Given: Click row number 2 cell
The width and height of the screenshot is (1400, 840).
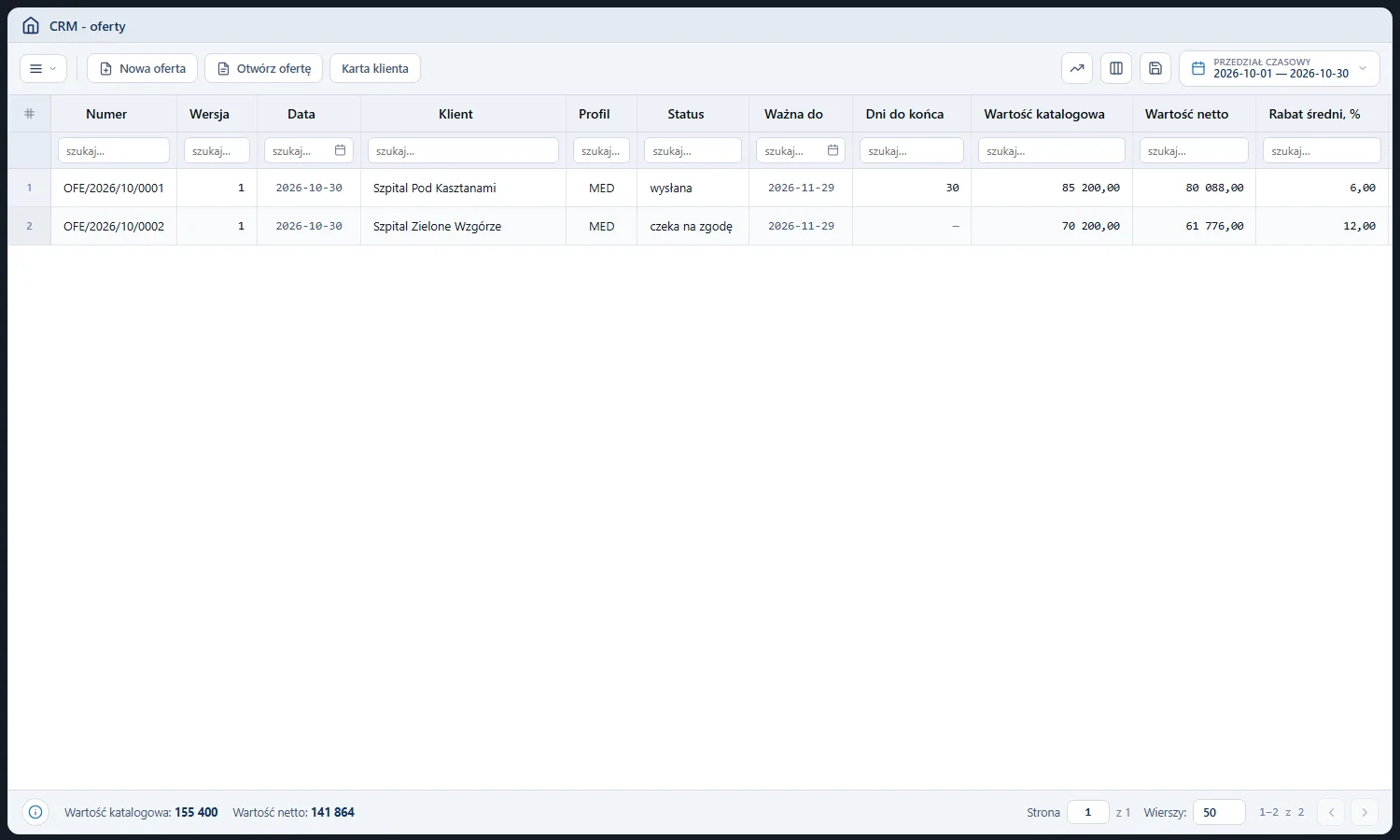Looking at the screenshot, I should [29, 226].
